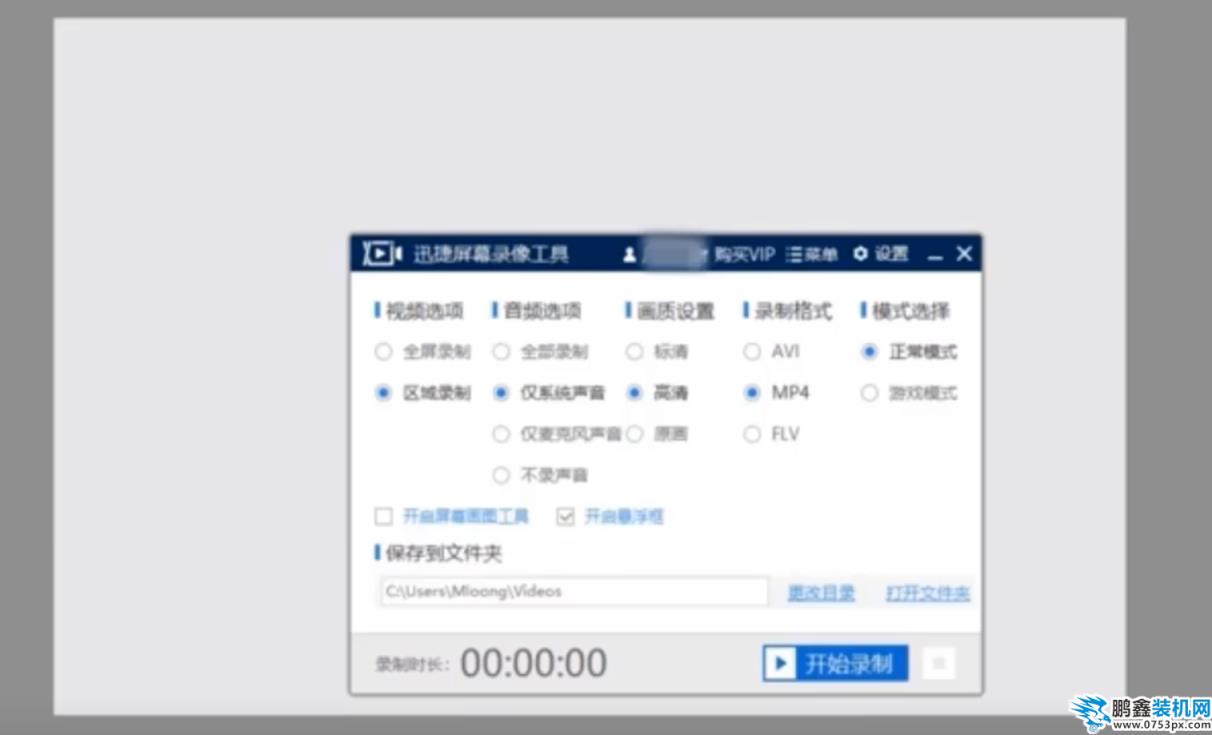Click the 迅捷屏幕录像工具 app logo icon
This screenshot has height=735, width=1212.
[382, 254]
